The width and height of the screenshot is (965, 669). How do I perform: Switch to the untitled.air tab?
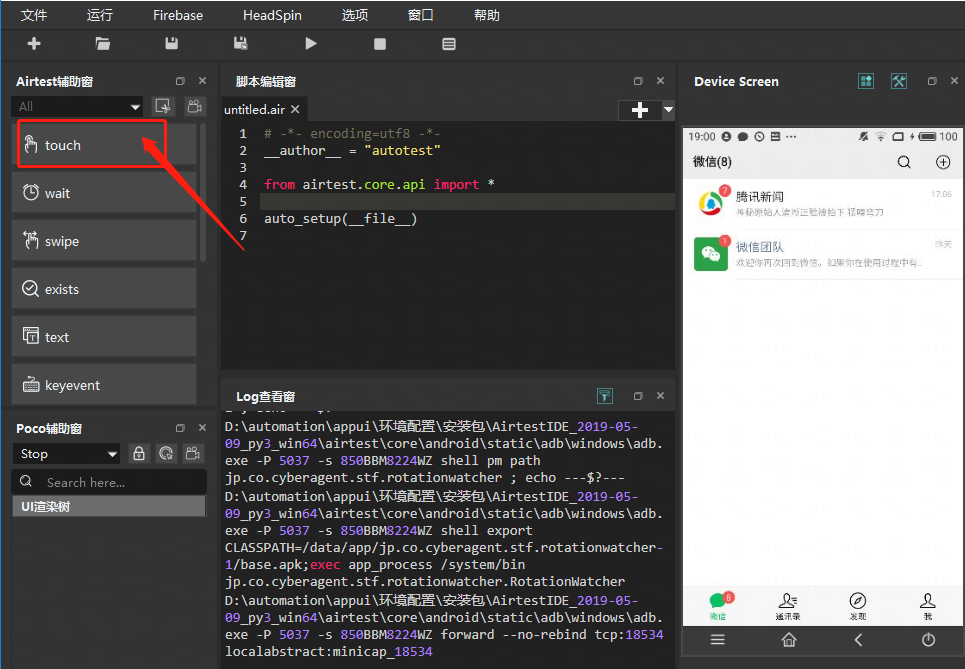pos(255,110)
